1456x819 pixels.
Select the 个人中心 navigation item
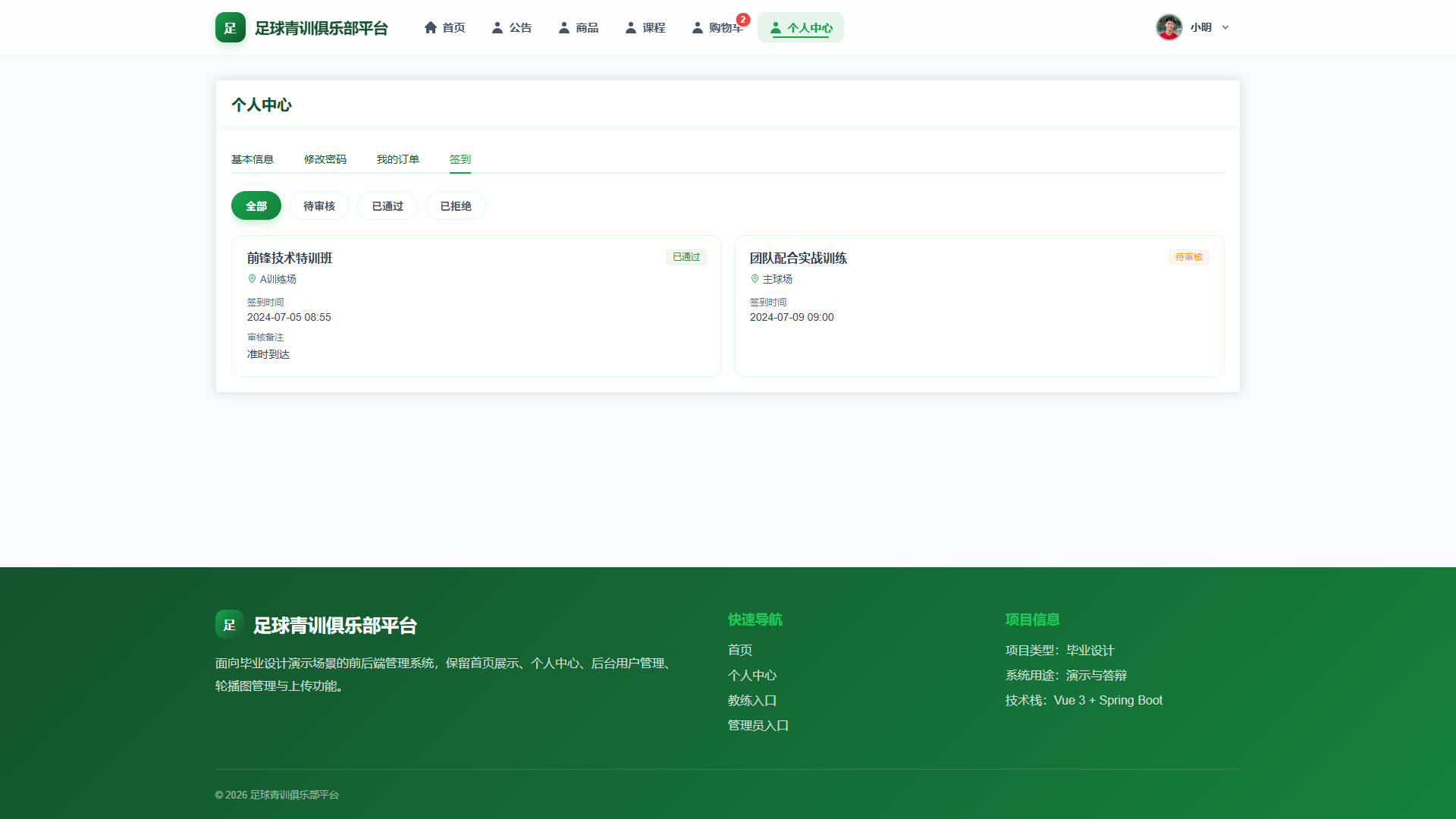pos(801,27)
